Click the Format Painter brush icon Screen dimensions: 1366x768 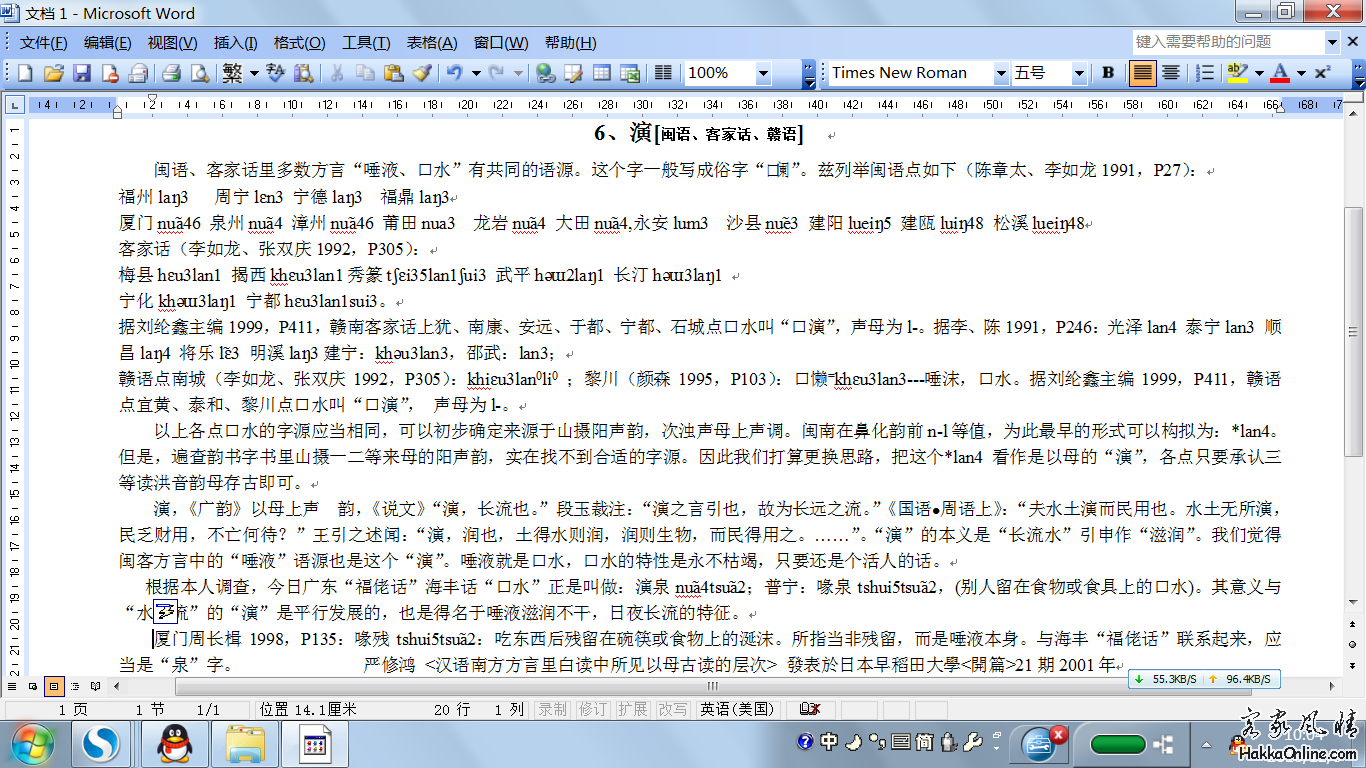point(422,73)
